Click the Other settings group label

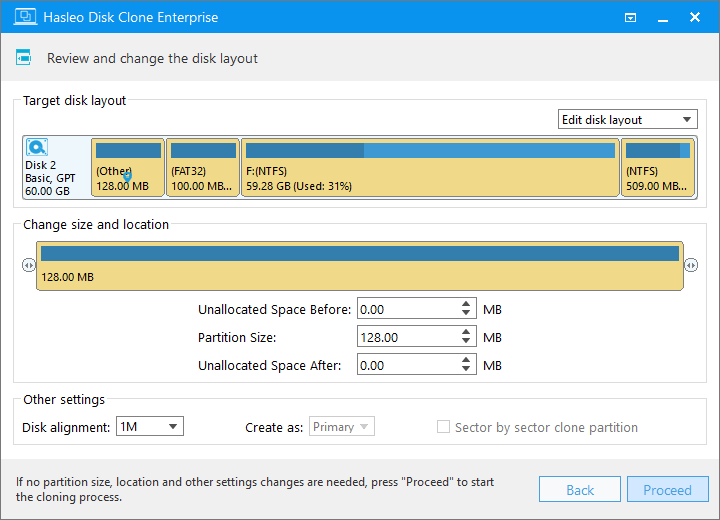(x=64, y=399)
